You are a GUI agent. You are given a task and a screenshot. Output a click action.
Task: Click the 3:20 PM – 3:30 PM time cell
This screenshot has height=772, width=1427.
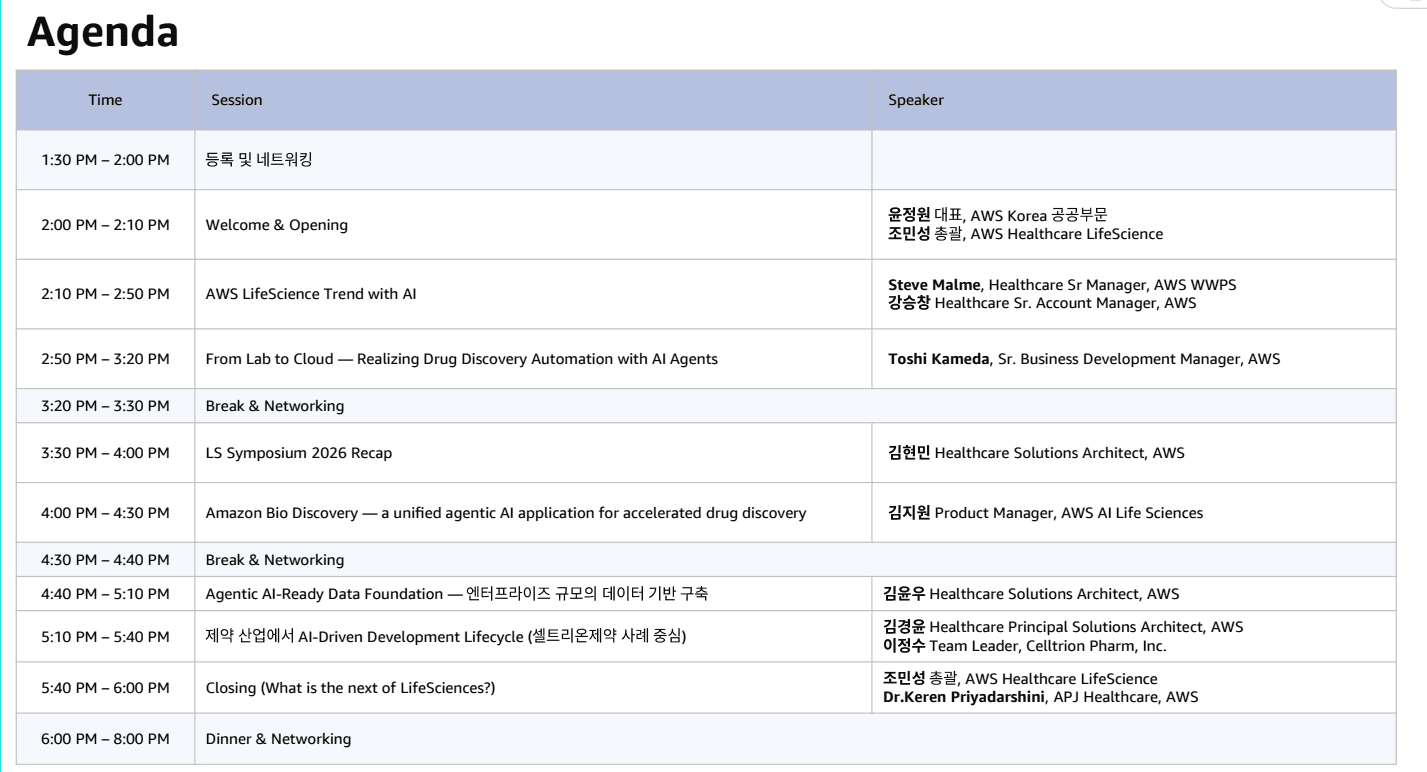point(105,406)
